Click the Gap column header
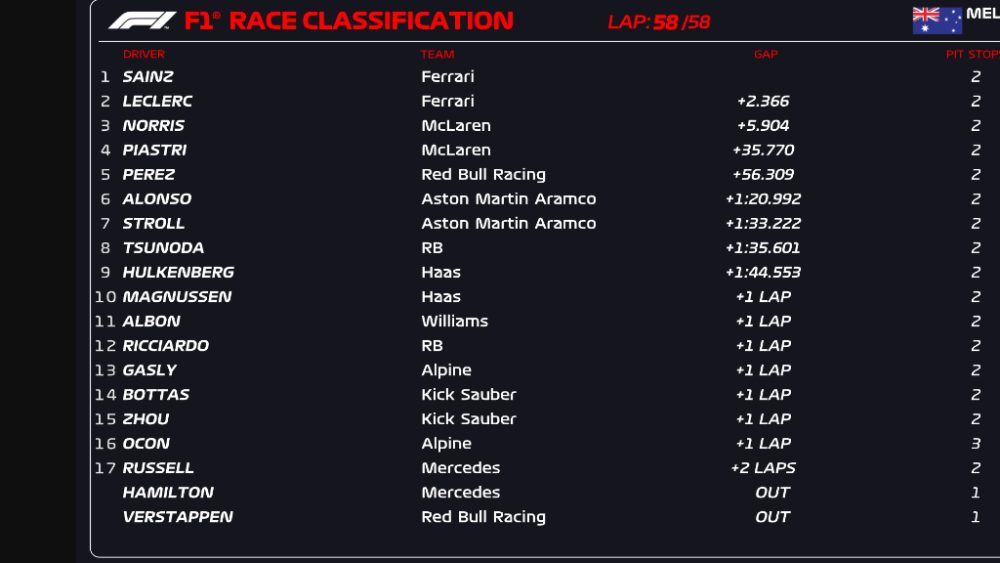Viewport: 1000px width, 563px height. 765,54
